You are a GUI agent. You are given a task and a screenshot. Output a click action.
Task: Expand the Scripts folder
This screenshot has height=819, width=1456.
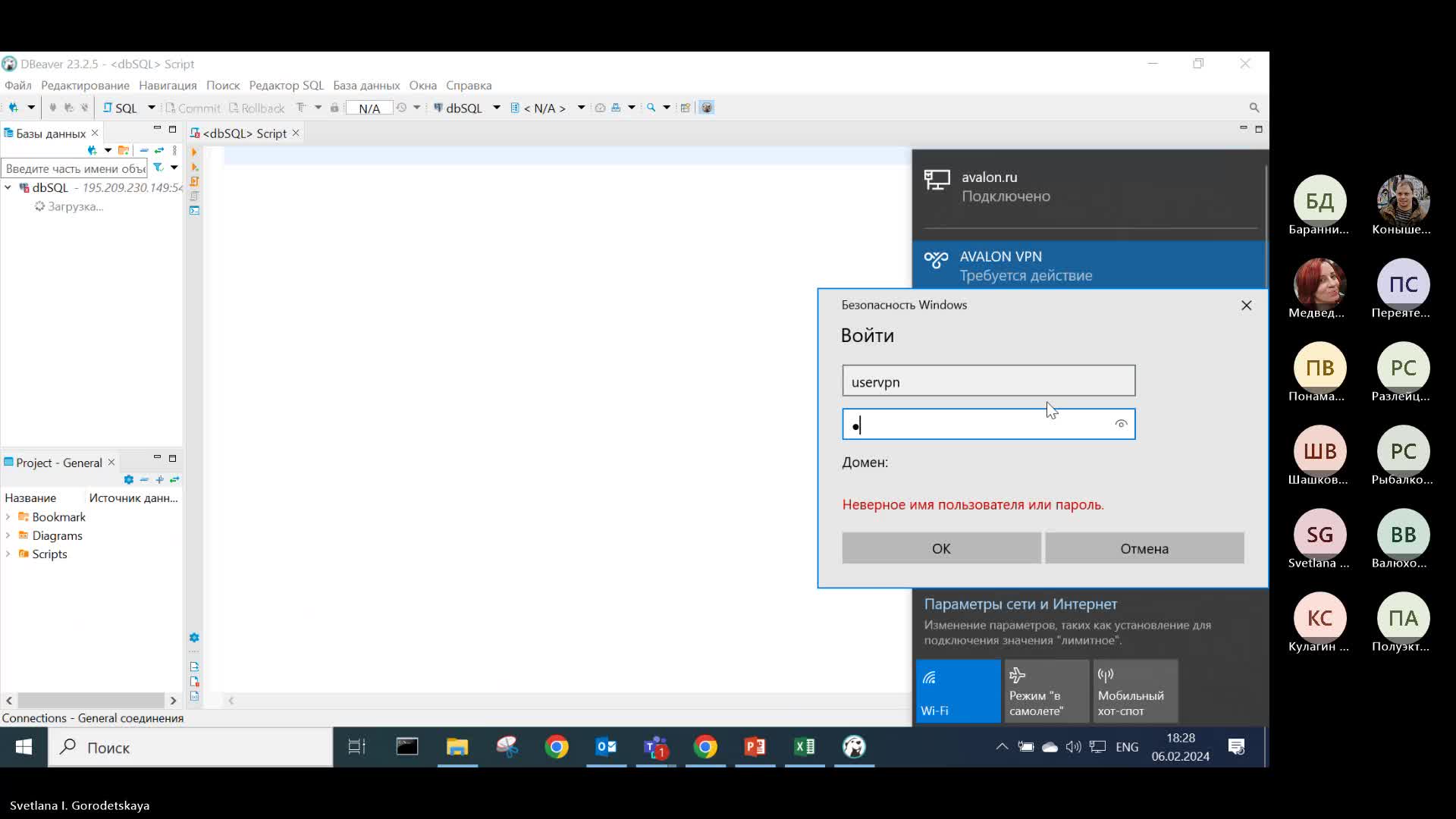[x=8, y=554]
